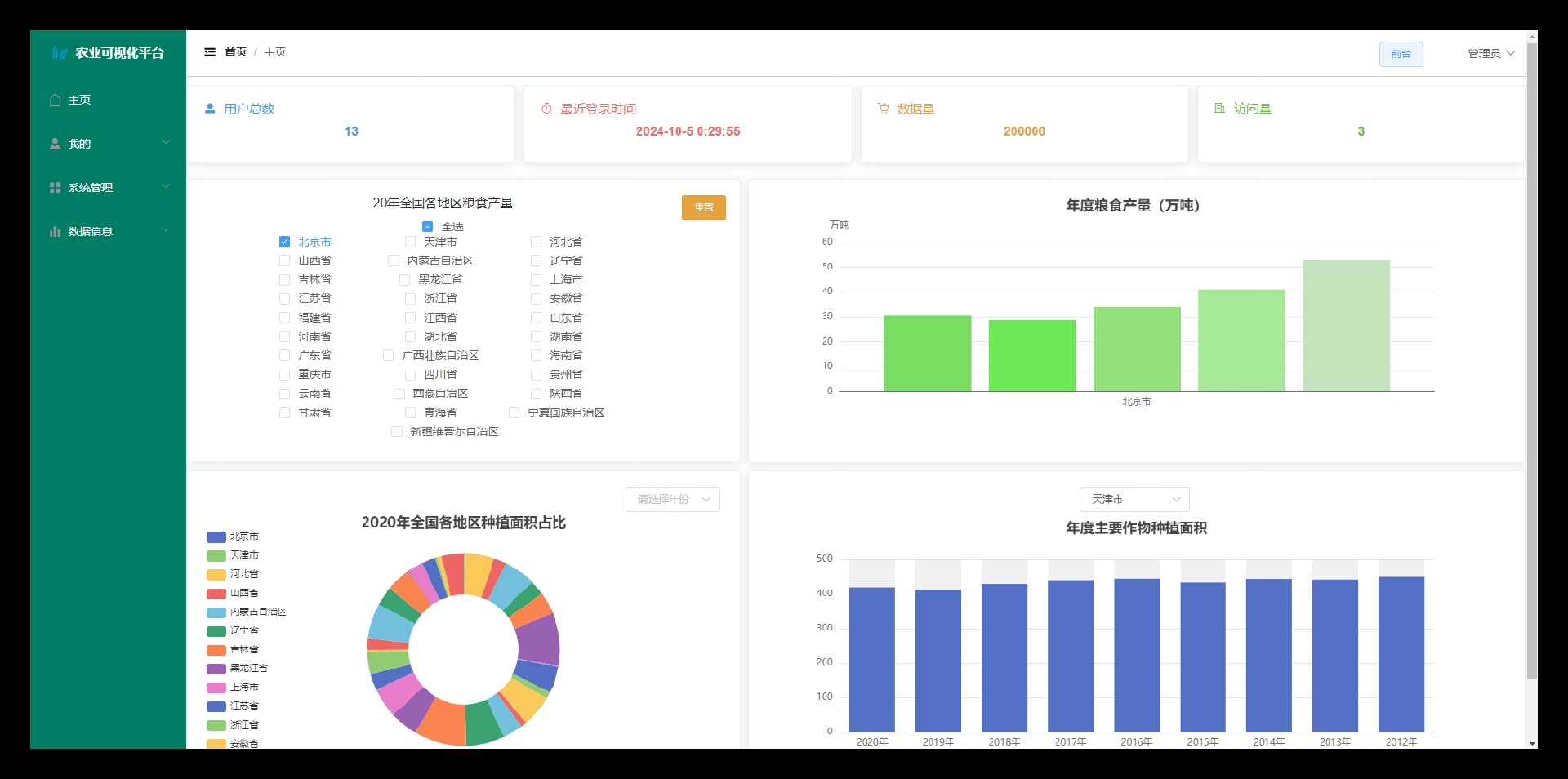
Task: Open the 请选择年份 year dropdown
Action: click(x=673, y=500)
